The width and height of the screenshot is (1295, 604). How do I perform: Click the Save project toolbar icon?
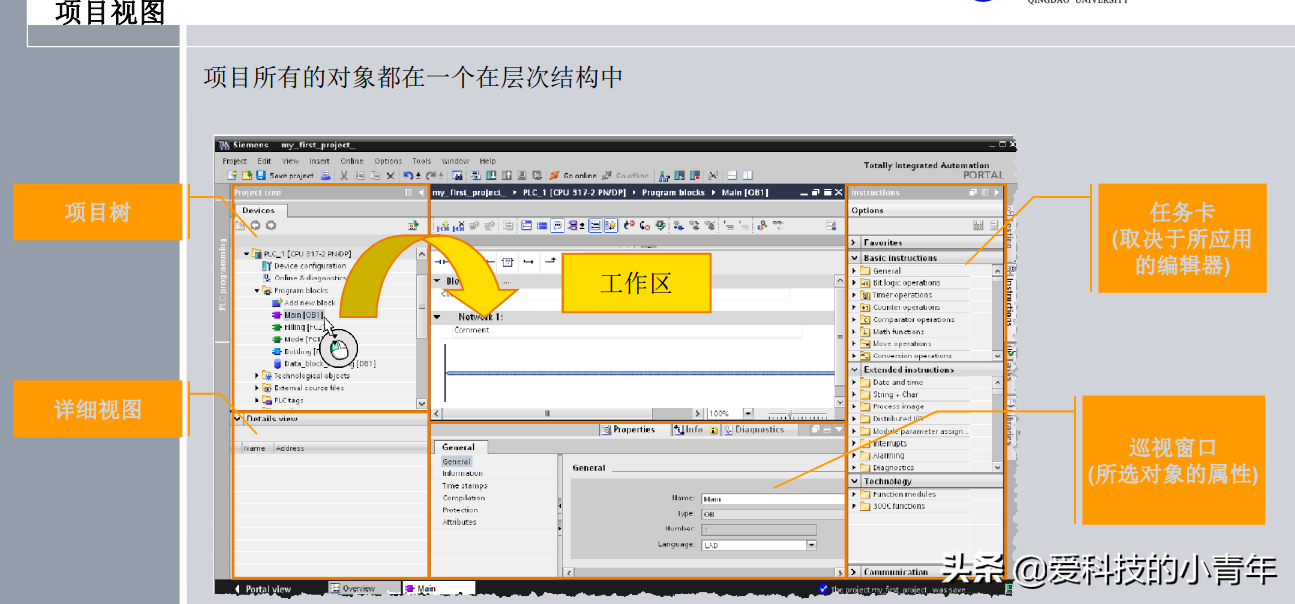(x=261, y=176)
